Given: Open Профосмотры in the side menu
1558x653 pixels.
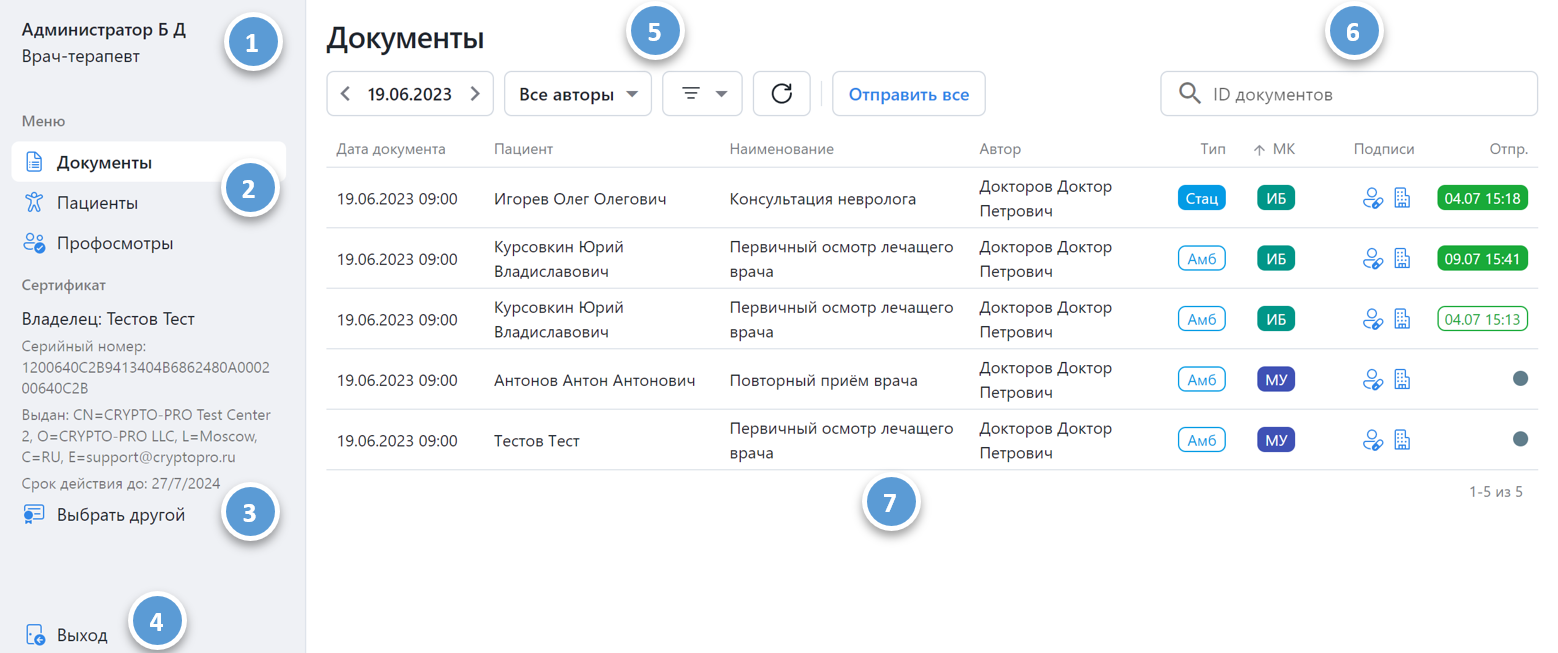Looking at the screenshot, I should (x=114, y=243).
